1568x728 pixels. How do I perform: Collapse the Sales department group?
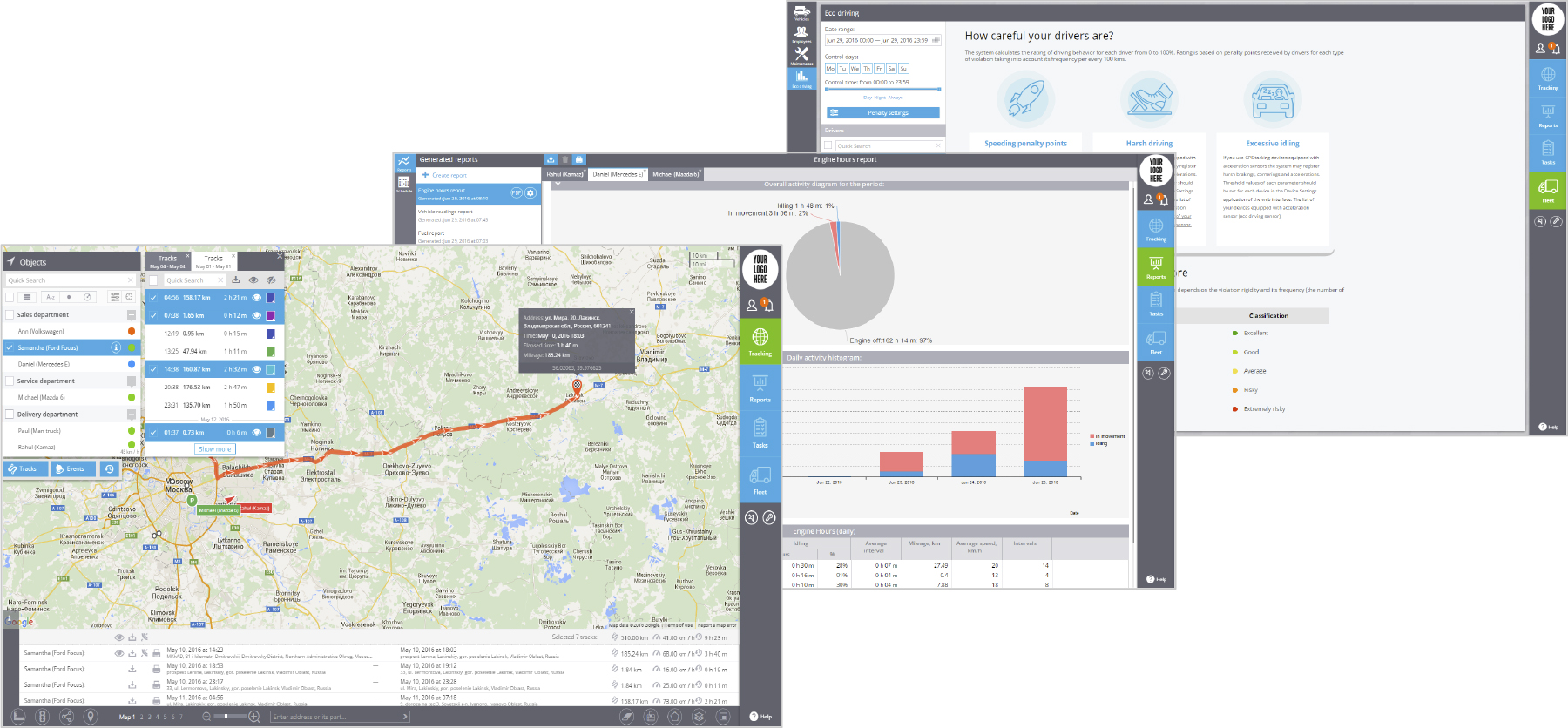(x=132, y=314)
